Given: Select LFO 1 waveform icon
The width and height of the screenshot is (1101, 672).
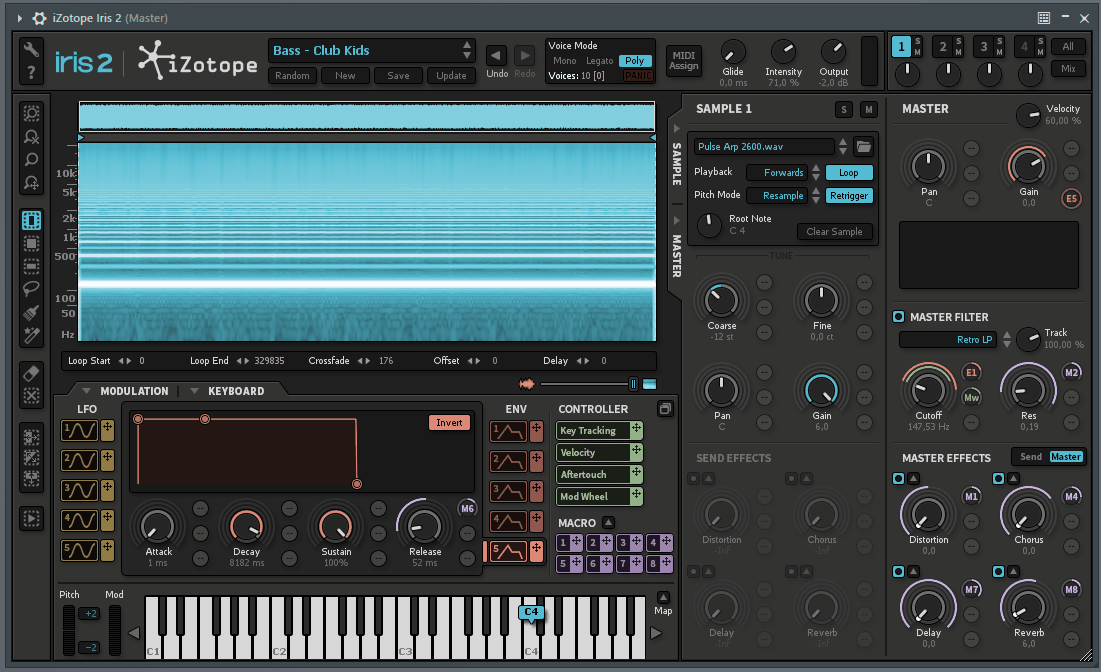Looking at the screenshot, I should click(79, 430).
